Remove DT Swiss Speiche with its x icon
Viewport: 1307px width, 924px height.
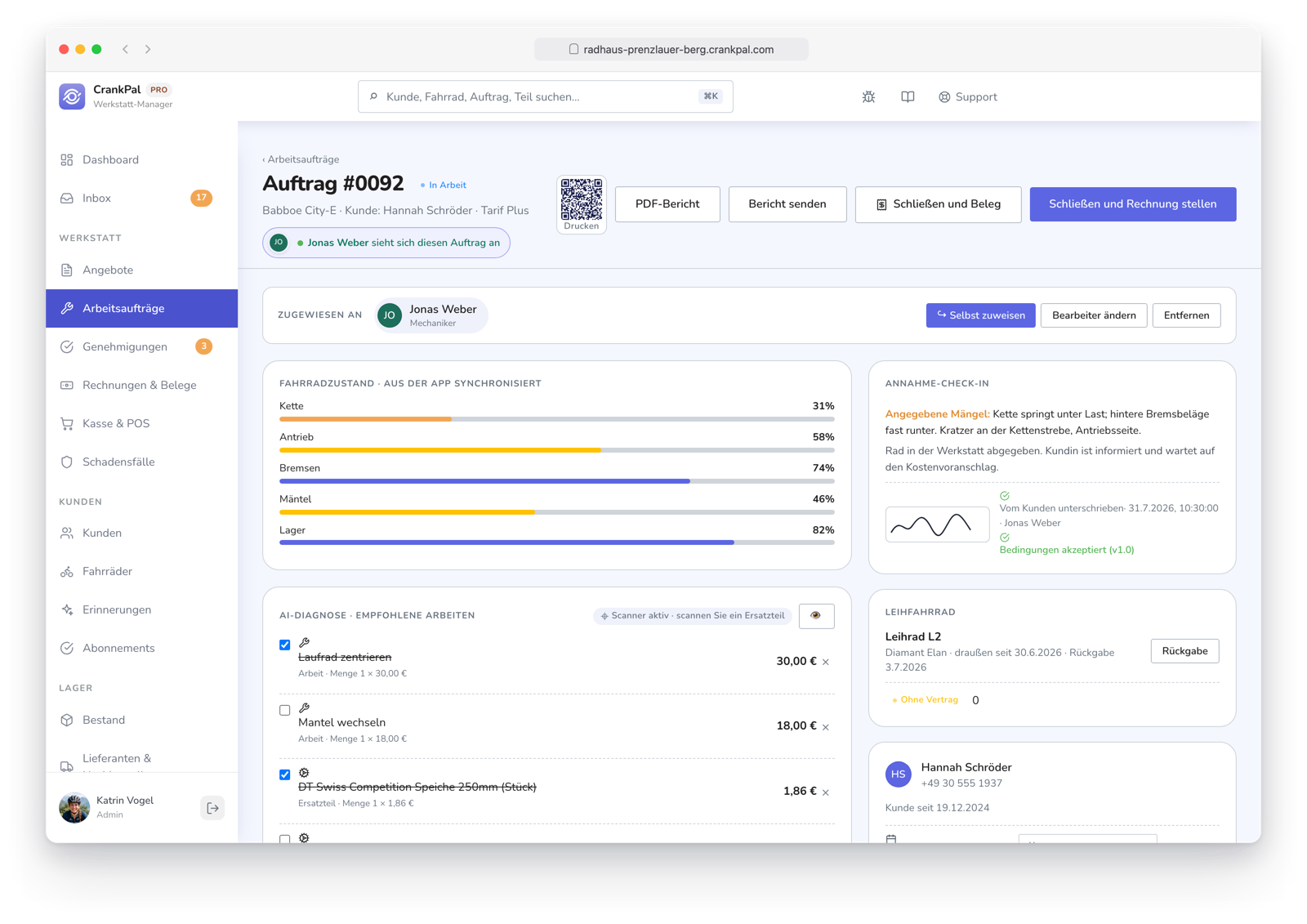coord(826,792)
